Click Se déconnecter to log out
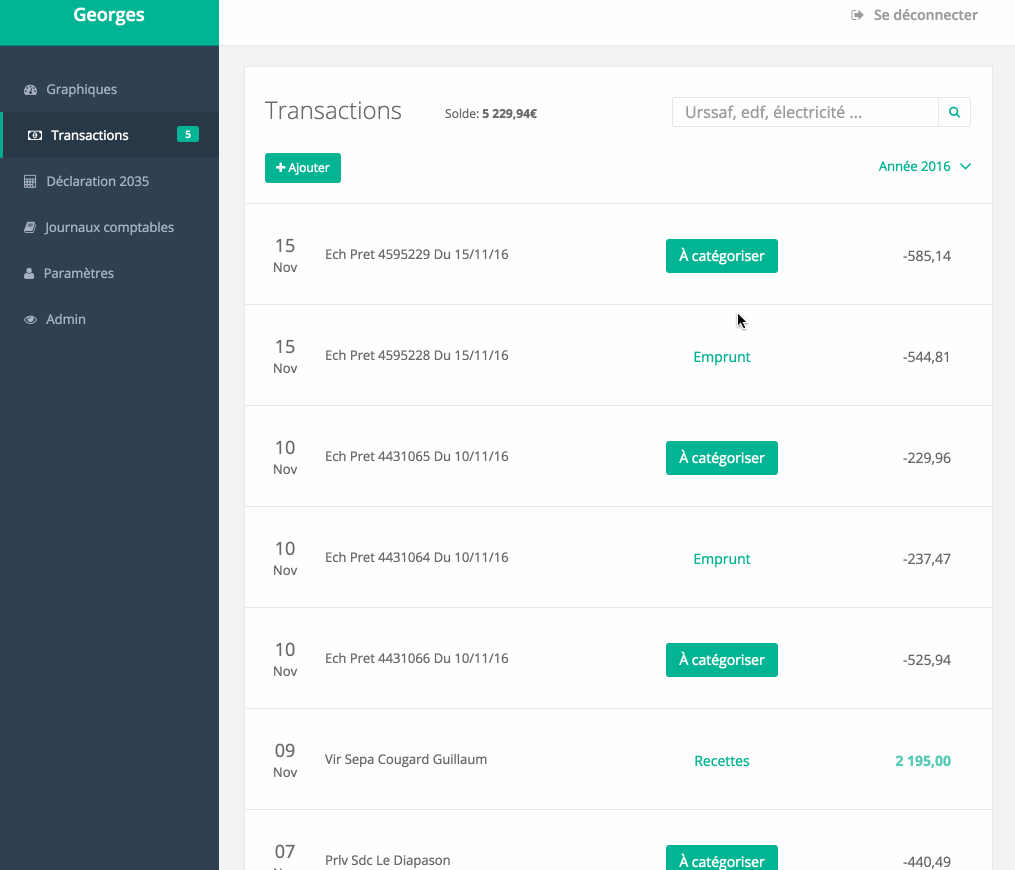The image size is (1015, 870). (925, 15)
